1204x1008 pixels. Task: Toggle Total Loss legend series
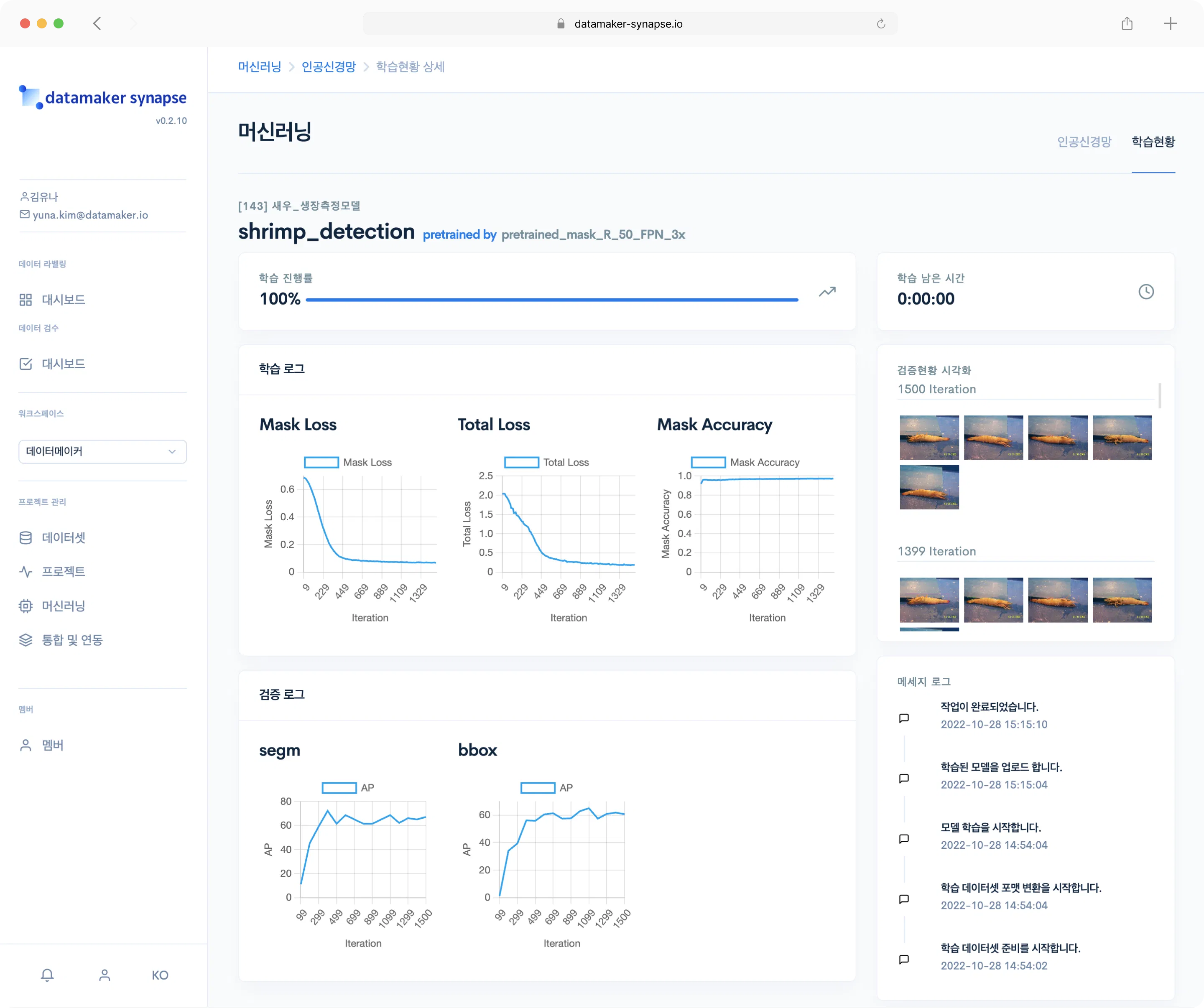pyautogui.click(x=546, y=462)
